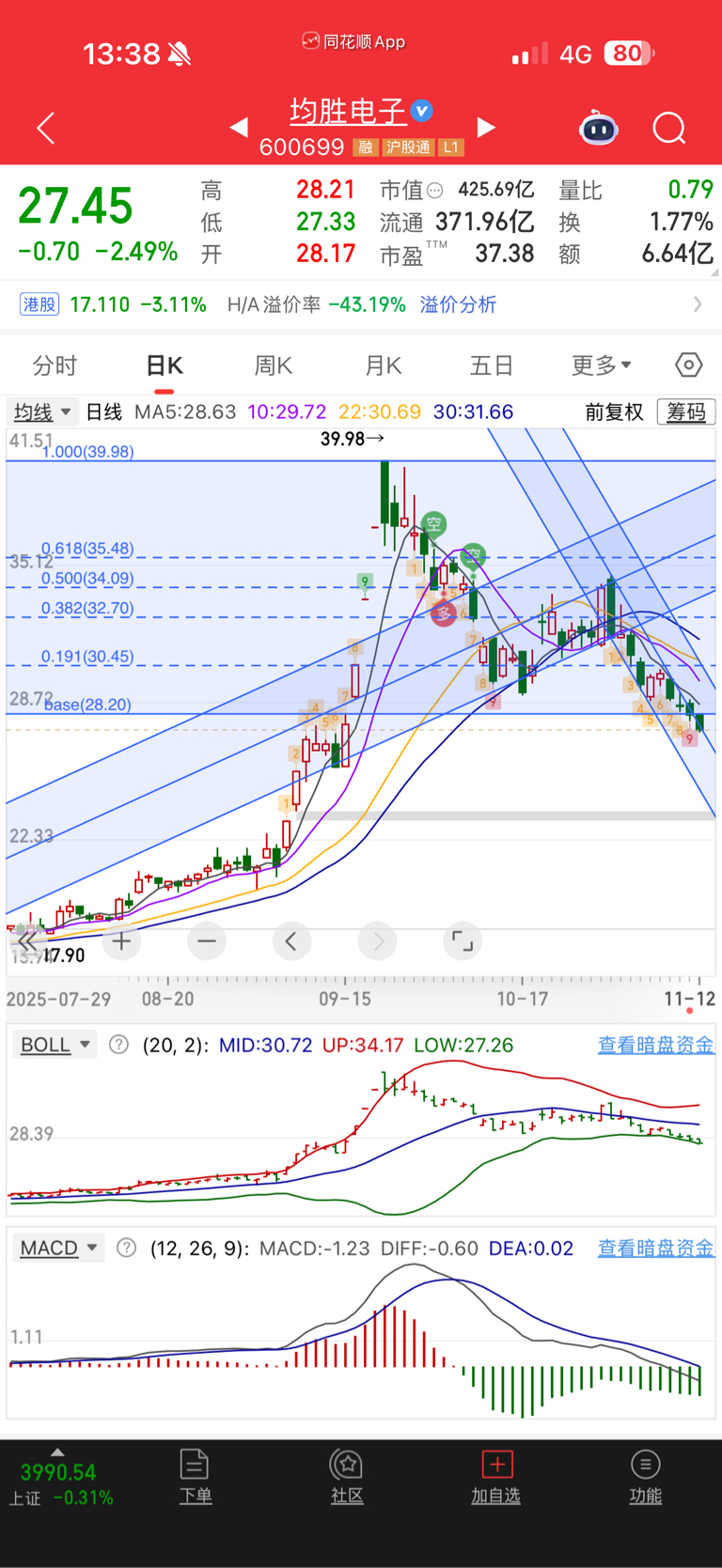Switch to 分时 tab
Screen dimensions: 722x1568
pyautogui.click(x=55, y=365)
